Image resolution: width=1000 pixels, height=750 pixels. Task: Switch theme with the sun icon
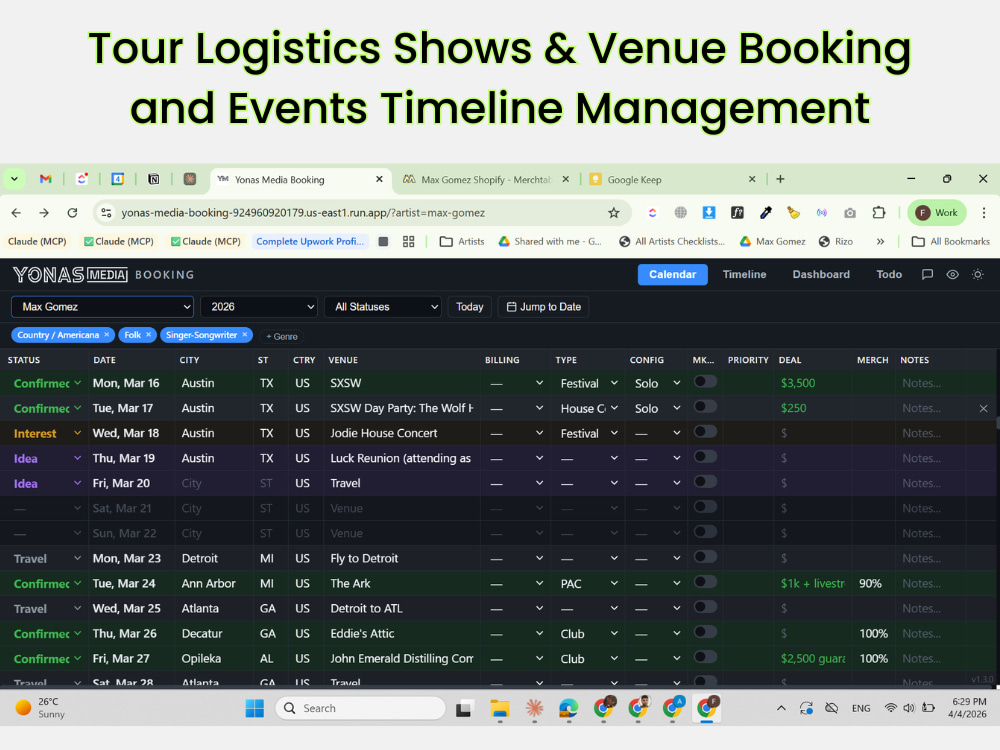click(977, 274)
